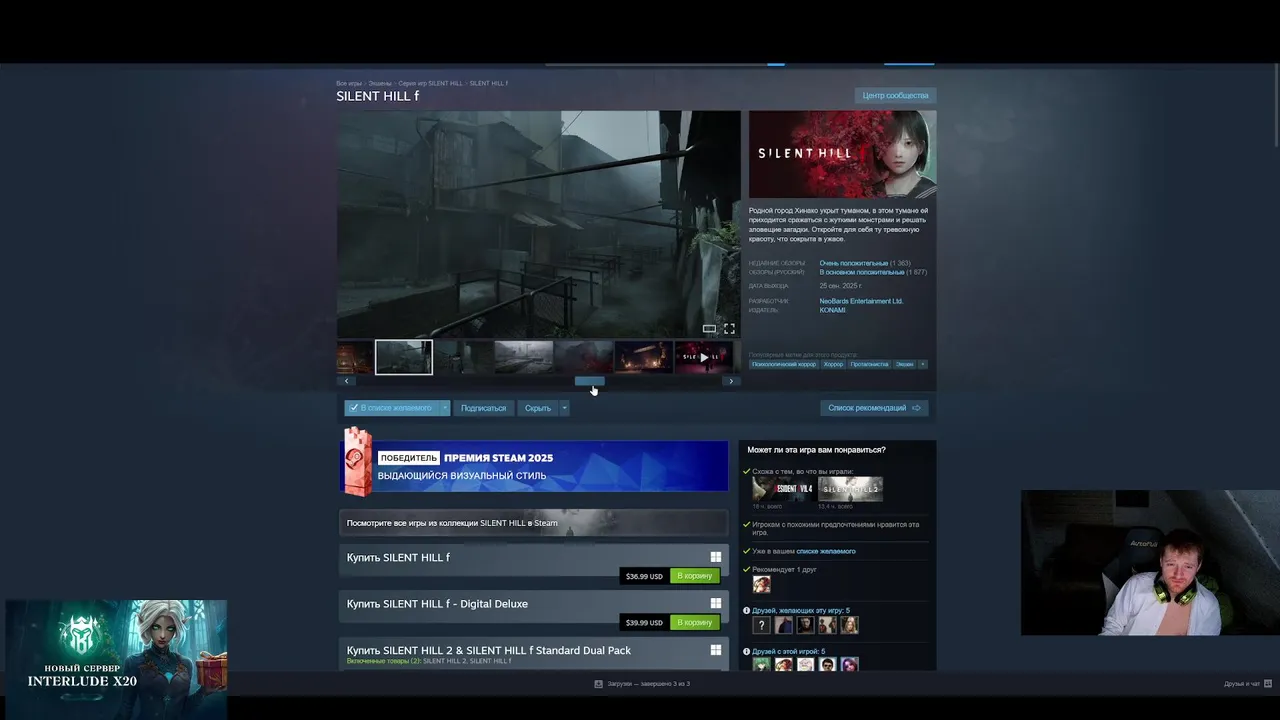Image resolution: width=1280 pixels, height=720 pixels.
Task: Open downloads icon in bottom status bar
Action: tap(598, 684)
